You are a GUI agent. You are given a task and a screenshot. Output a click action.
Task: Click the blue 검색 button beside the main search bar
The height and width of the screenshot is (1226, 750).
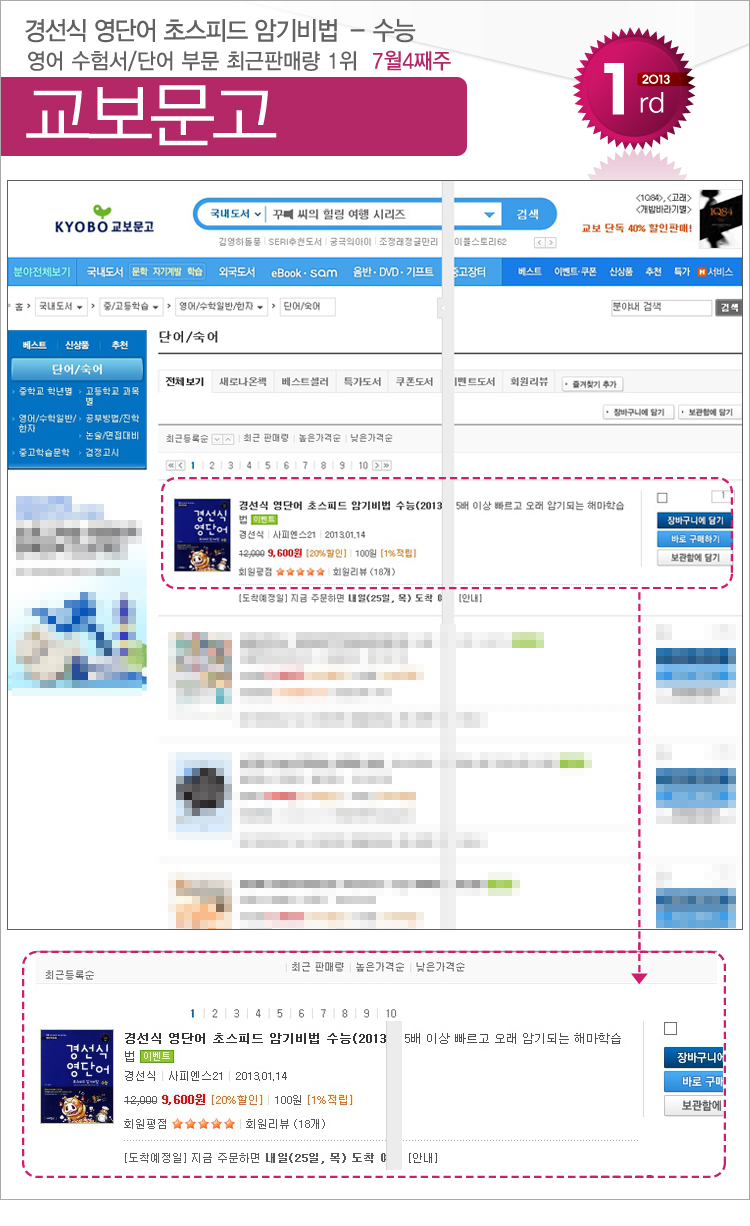pyautogui.click(x=528, y=214)
